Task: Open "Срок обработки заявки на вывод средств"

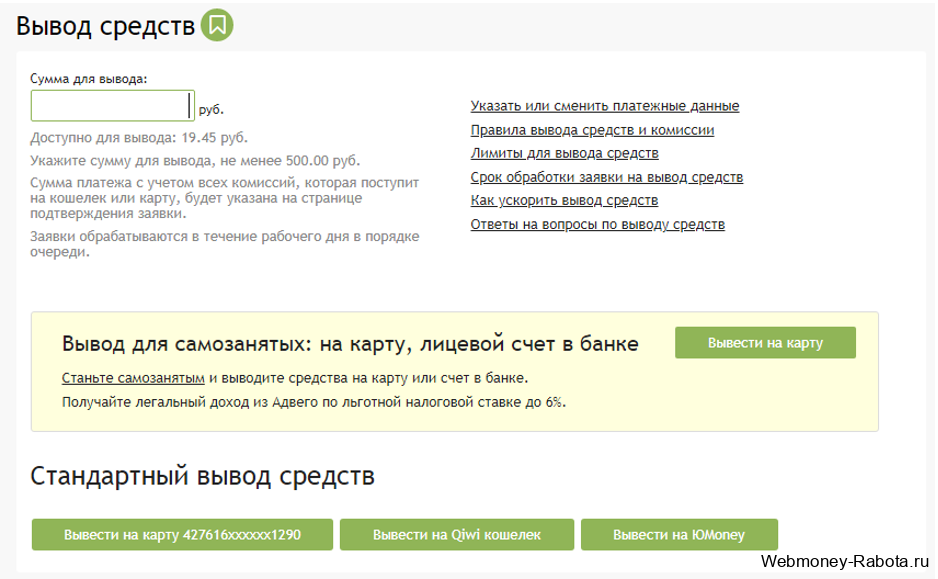Action: [606, 177]
